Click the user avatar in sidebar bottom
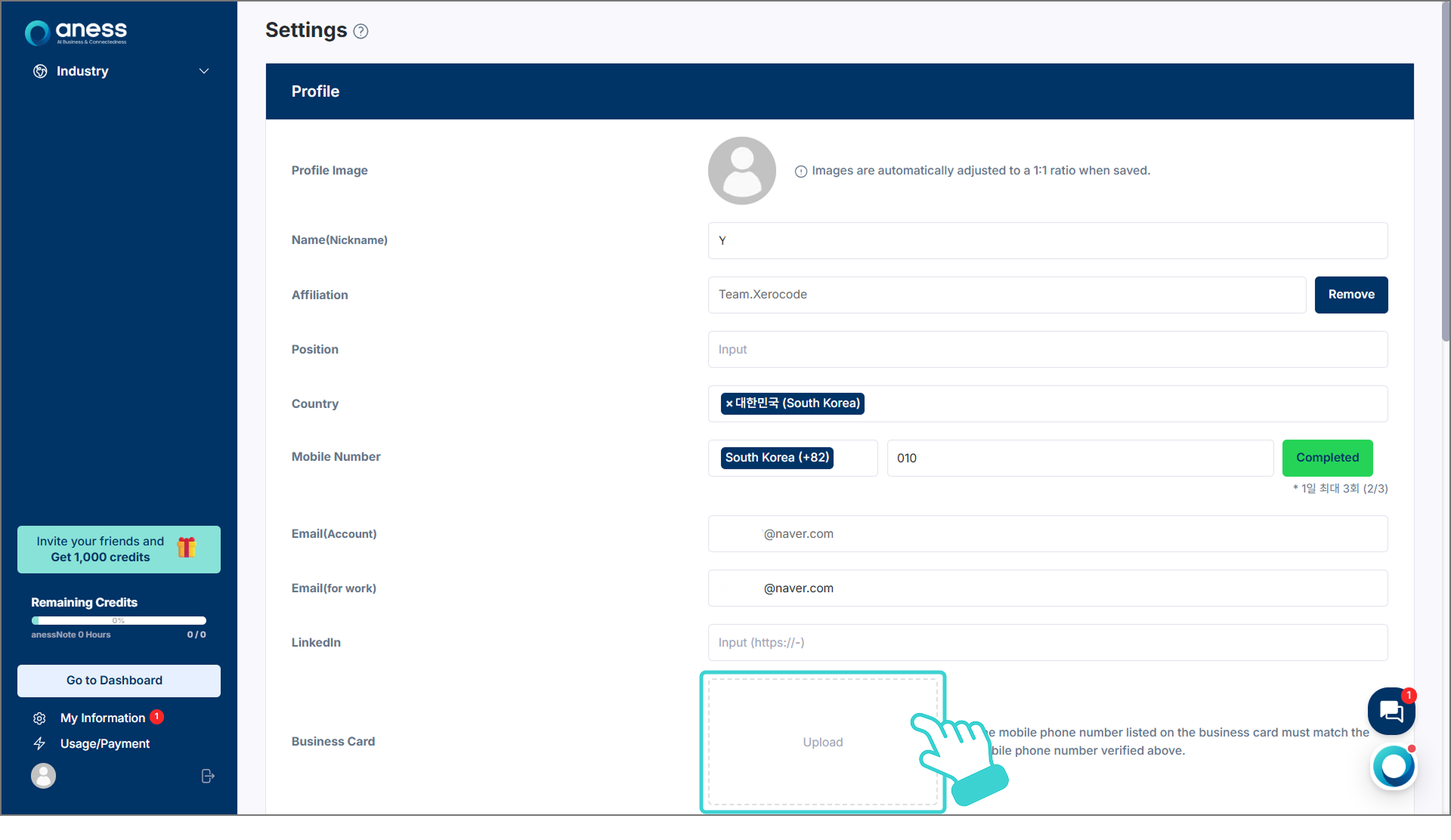Image resolution: width=1451 pixels, height=840 pixels. click(44, 776)
